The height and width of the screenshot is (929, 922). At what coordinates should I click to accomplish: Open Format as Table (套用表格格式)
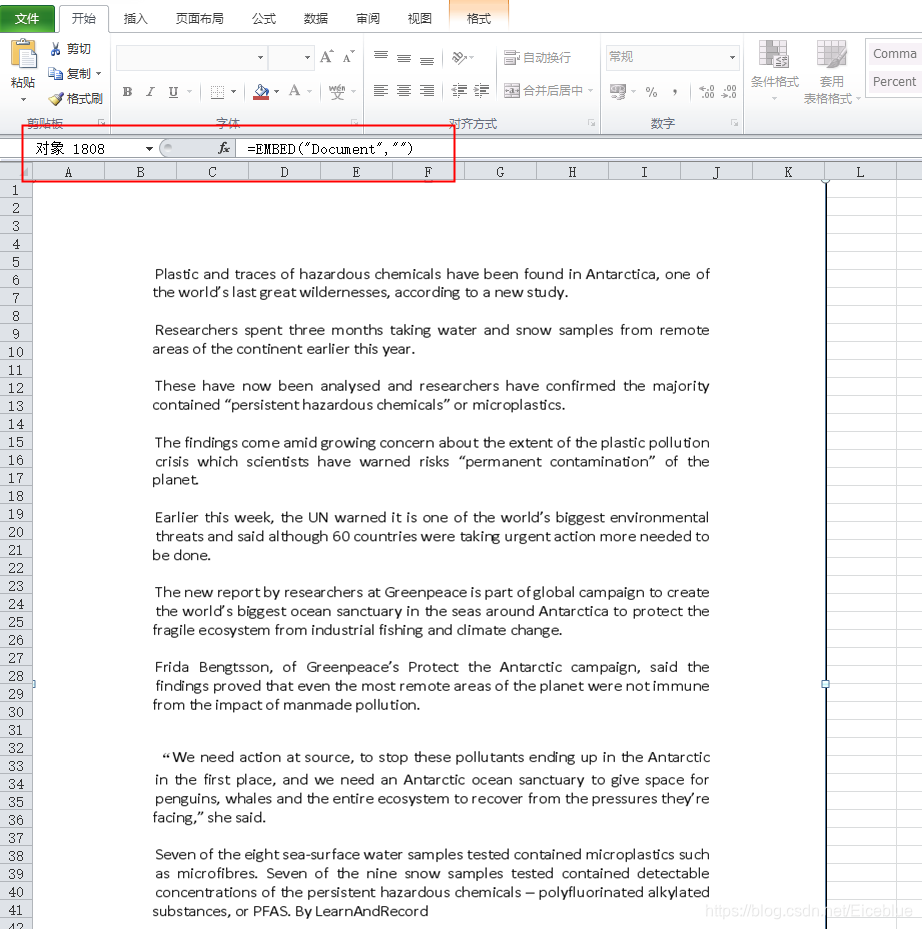click(831, 72)
